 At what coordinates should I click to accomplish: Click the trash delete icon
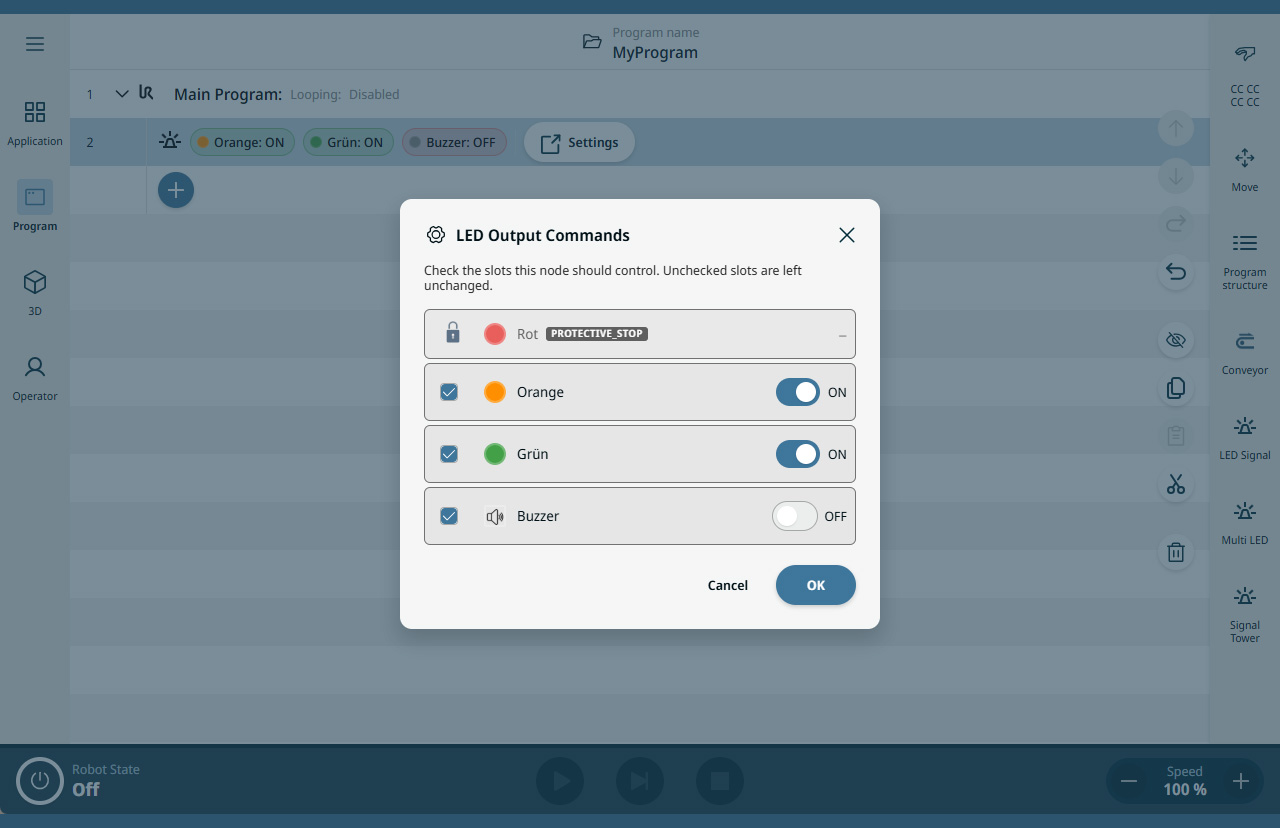point(1176,552)
